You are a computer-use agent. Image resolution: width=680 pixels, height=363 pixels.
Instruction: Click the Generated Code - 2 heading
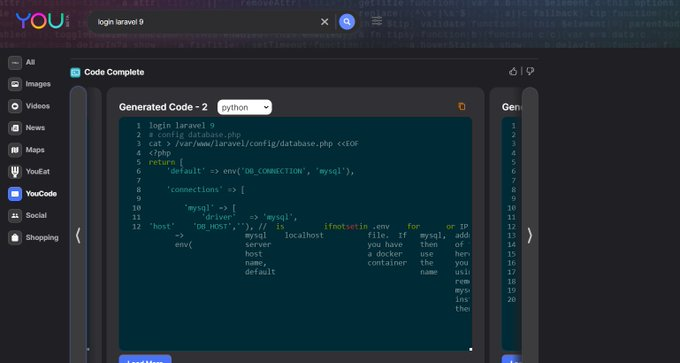point(163,107)
